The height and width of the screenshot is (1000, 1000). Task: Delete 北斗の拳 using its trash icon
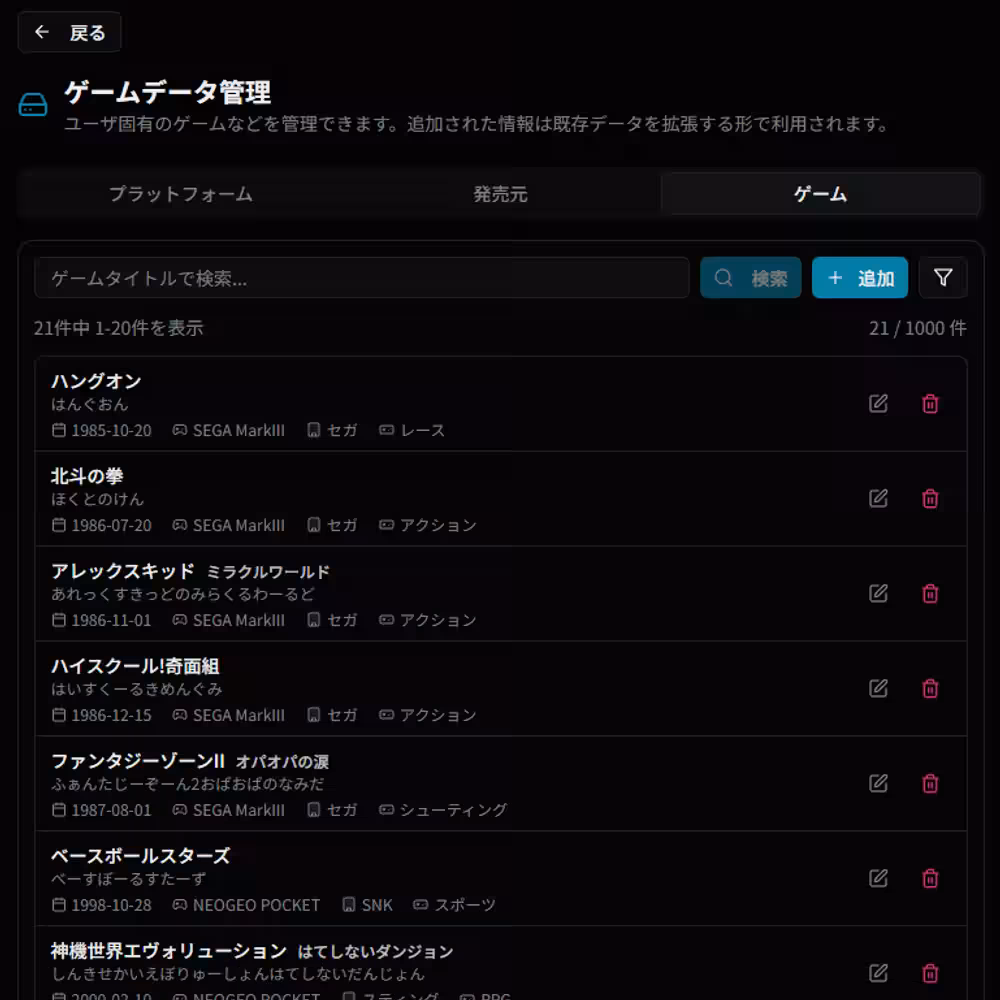point(929,499)
